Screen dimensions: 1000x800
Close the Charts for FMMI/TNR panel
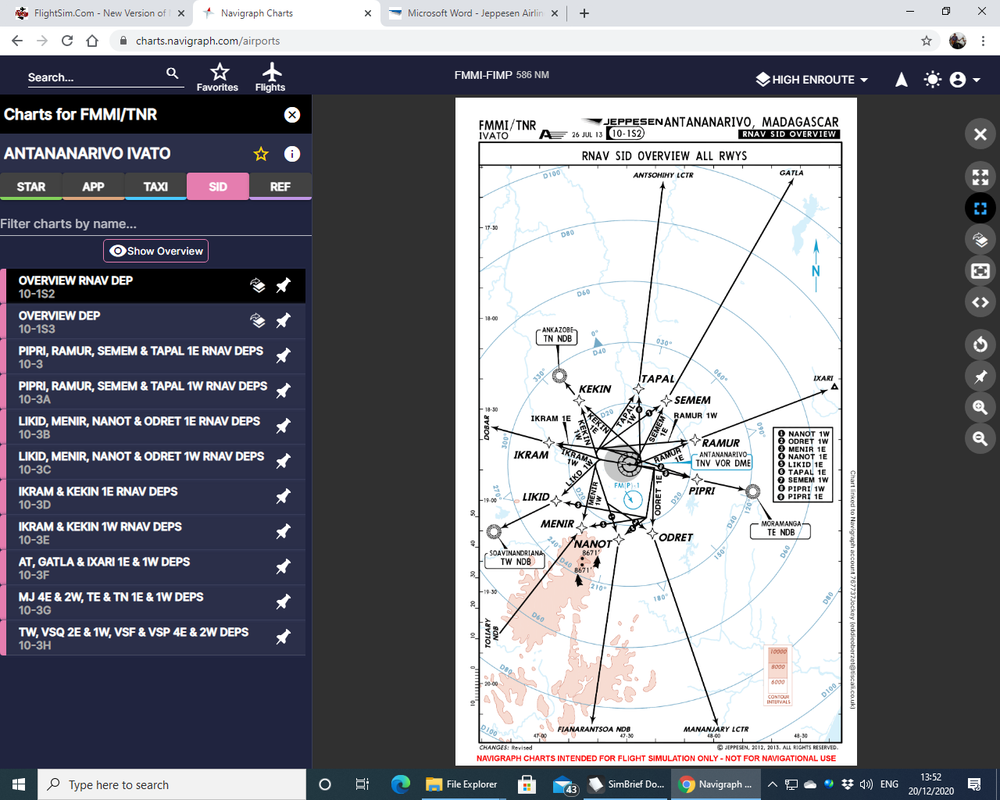tap(292, 115)
